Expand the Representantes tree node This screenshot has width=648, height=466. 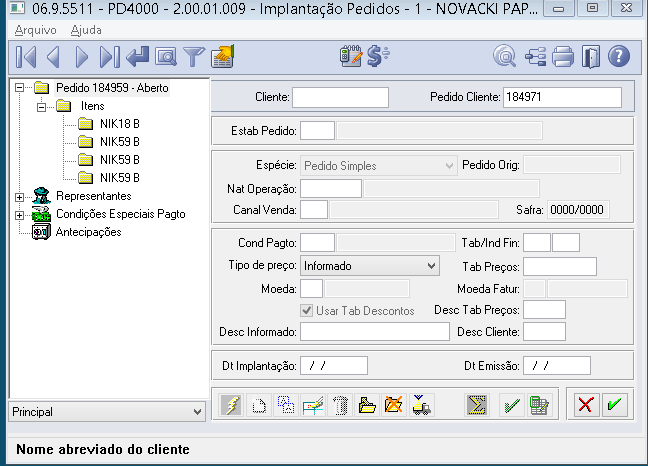coord(19,197)
